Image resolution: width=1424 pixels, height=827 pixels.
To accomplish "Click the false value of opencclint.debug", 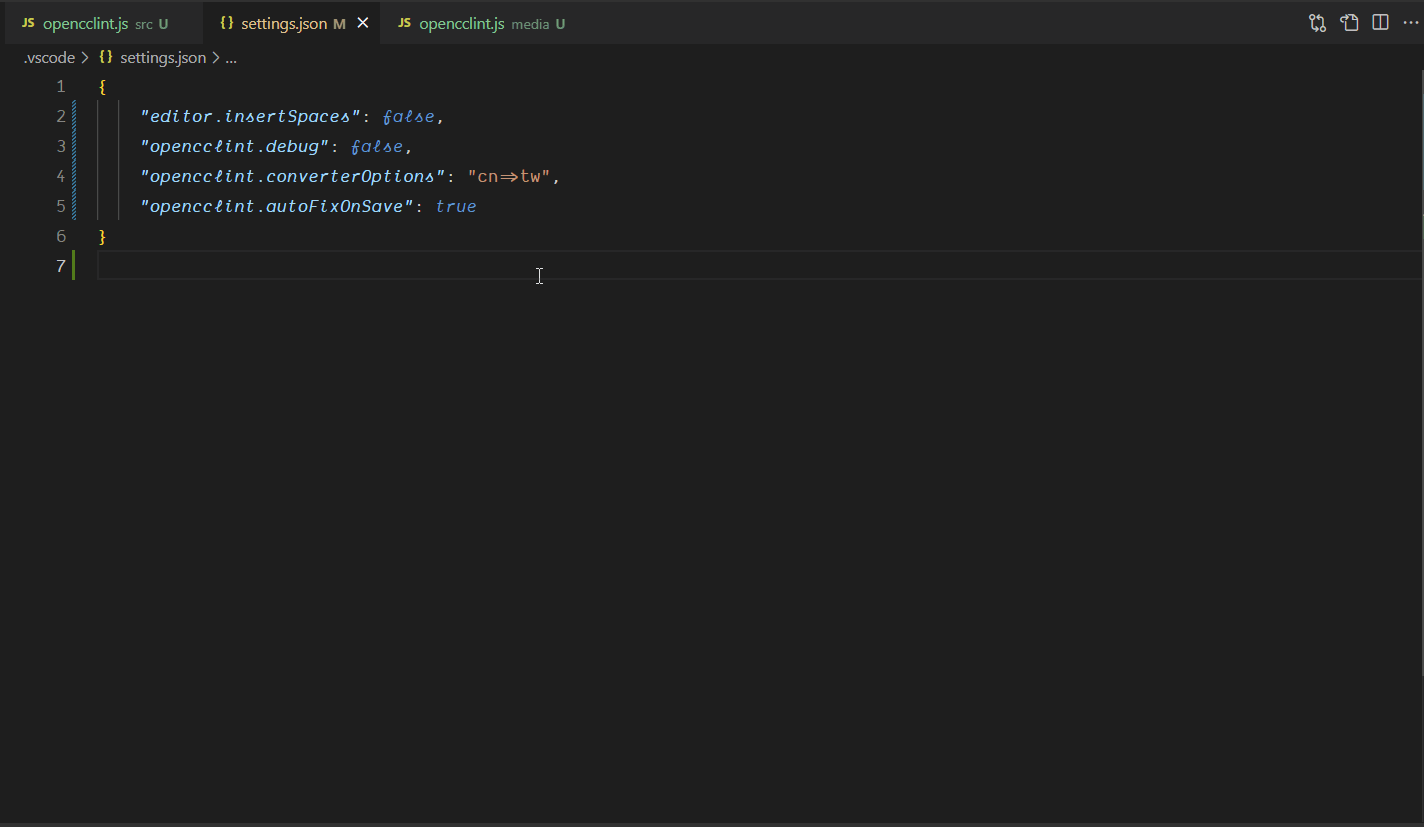I will [x=377, y=146].
